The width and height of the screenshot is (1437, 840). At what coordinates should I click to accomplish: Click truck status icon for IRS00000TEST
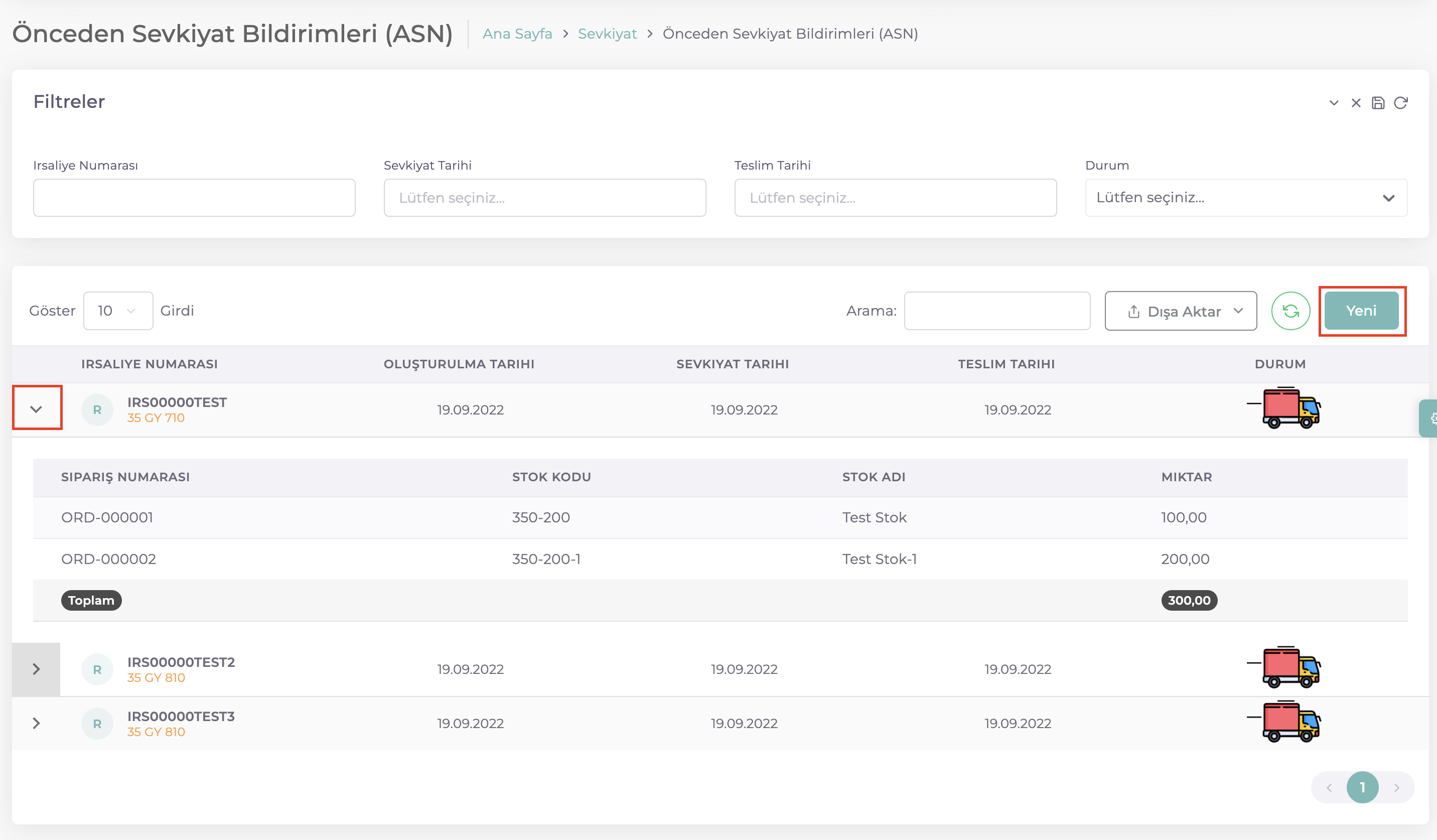pyautogui.click(x=1290, y=408)
